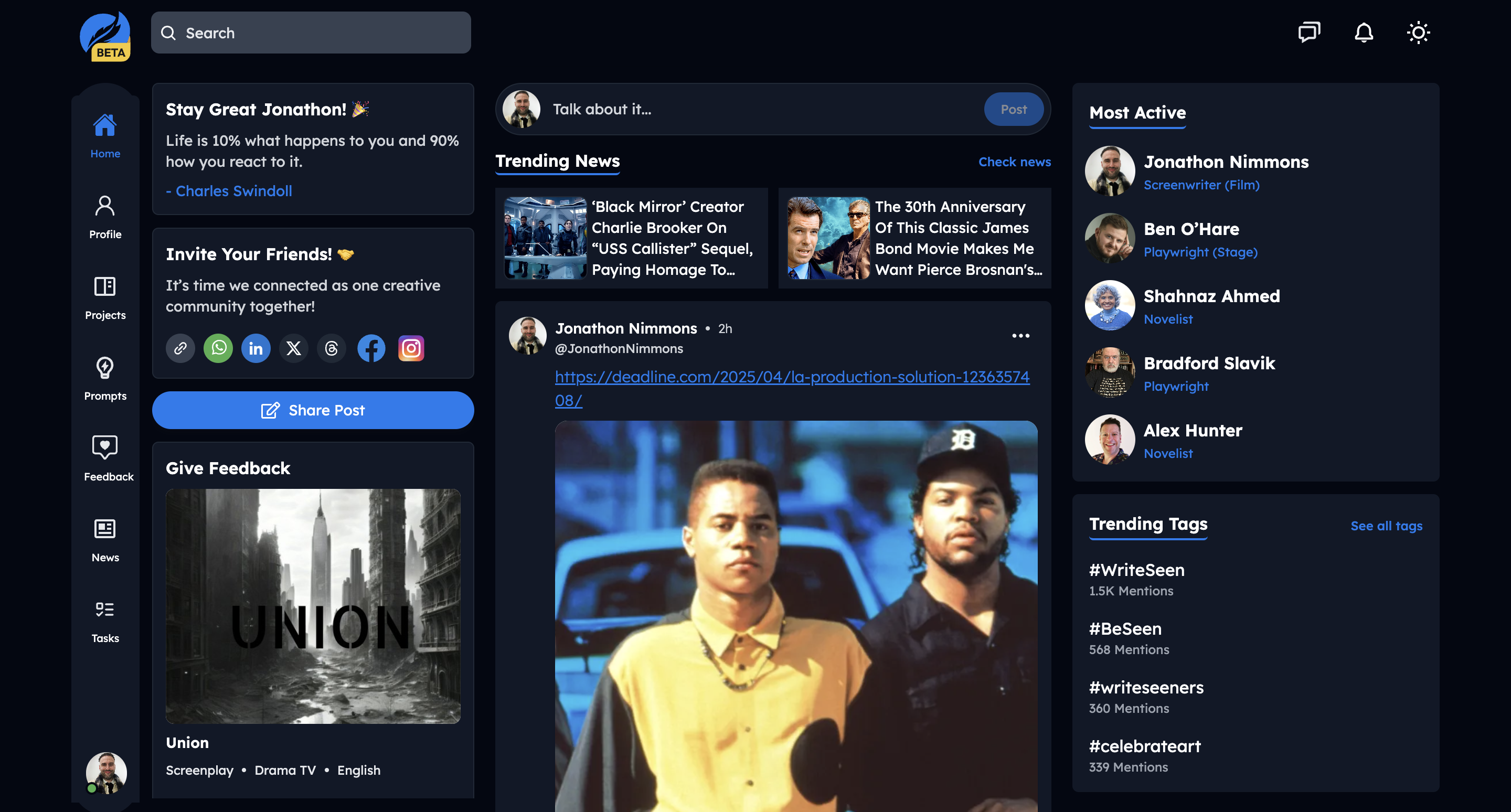1511x812 pixels.
Task: Share invite via LinkedIn icon
Action: tap(256, 348)
